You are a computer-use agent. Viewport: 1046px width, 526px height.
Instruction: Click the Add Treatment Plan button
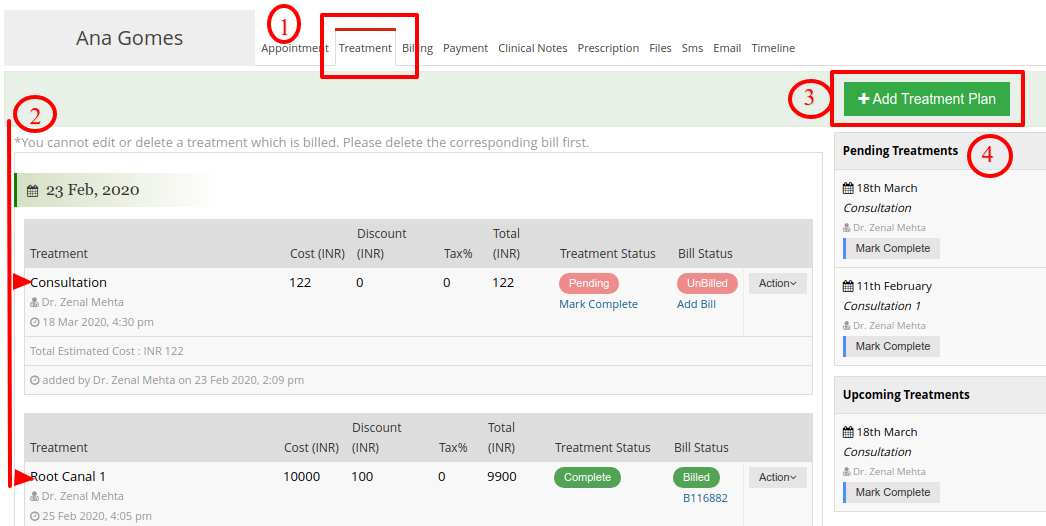[x=927, y=99]
